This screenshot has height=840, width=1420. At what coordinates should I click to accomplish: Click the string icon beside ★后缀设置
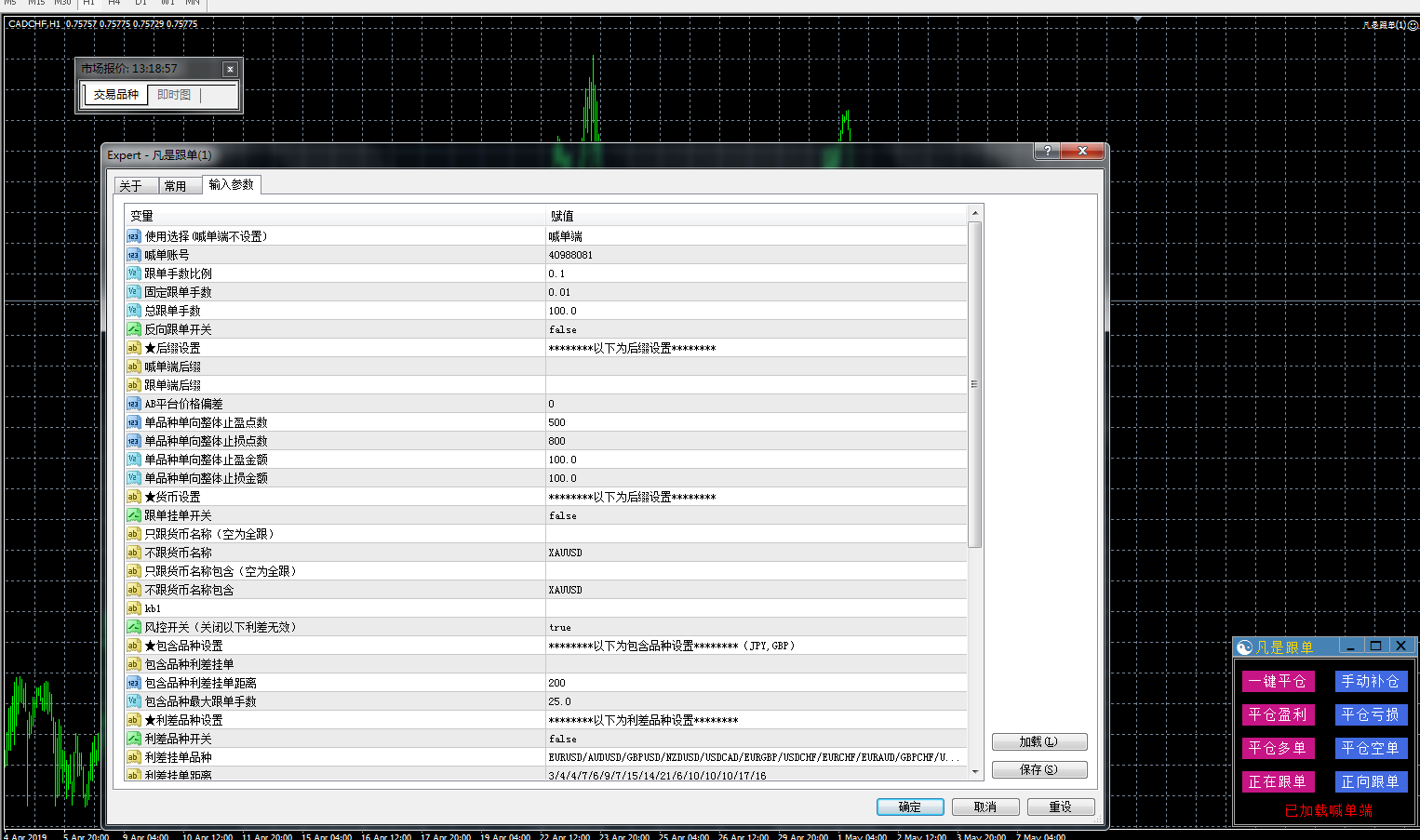tap(133, 348)
